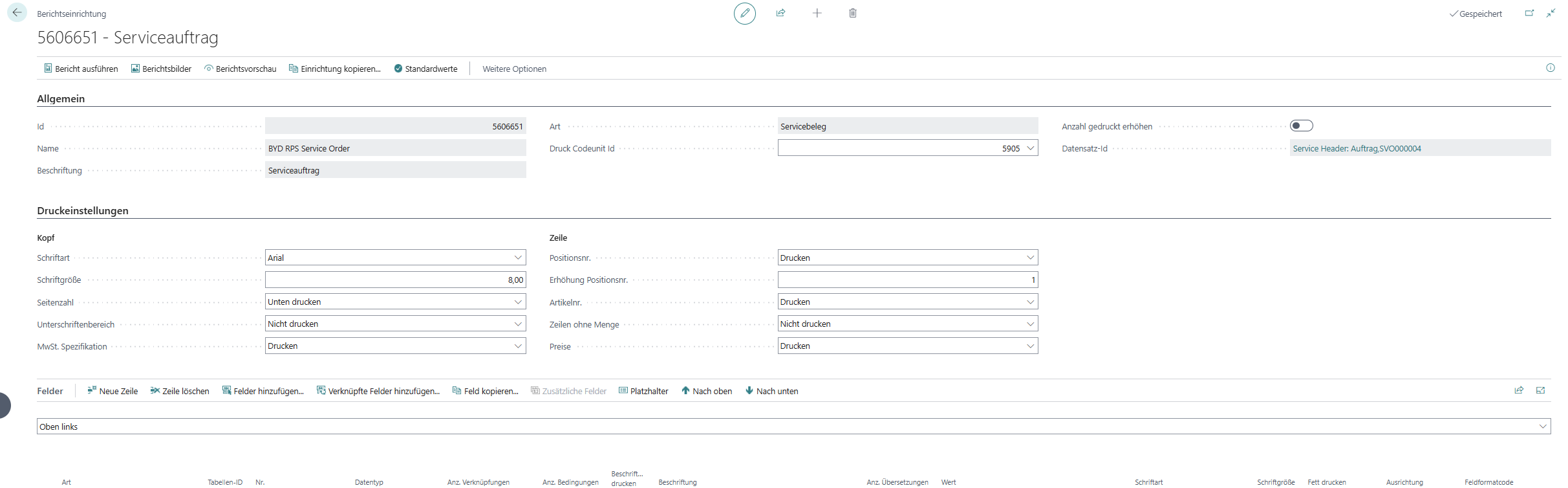Click the edit pencil icon
This screenshot has width=1568, height=488.
[x=745, y=13]
